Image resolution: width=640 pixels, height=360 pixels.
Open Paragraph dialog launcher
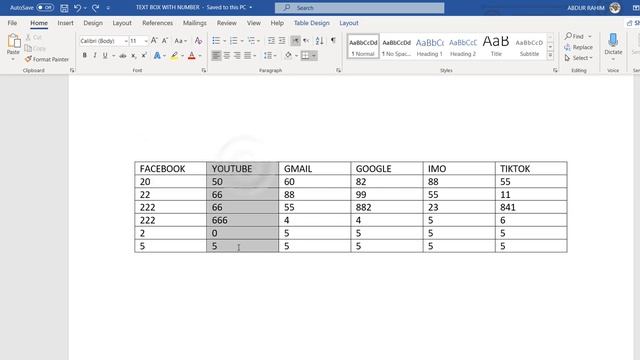click(x=338, y=71)
